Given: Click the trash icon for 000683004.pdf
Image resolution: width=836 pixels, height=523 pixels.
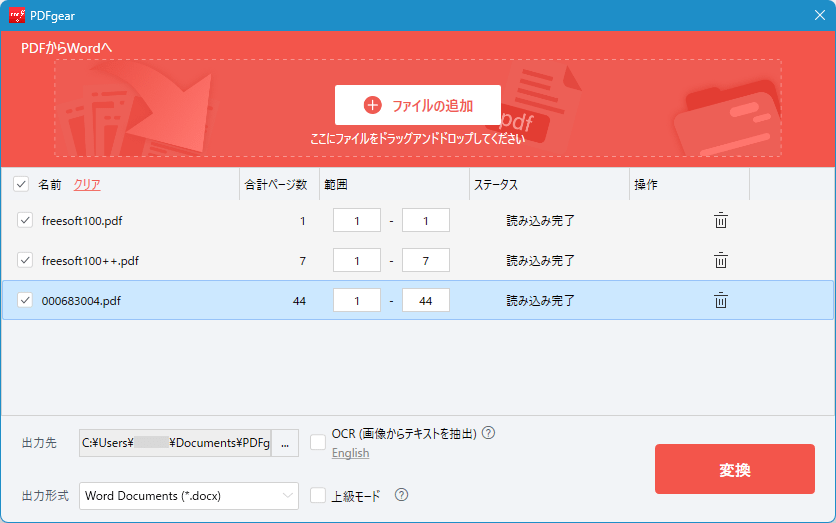Looking at the screenshot, I should click(x=720, y=300).
